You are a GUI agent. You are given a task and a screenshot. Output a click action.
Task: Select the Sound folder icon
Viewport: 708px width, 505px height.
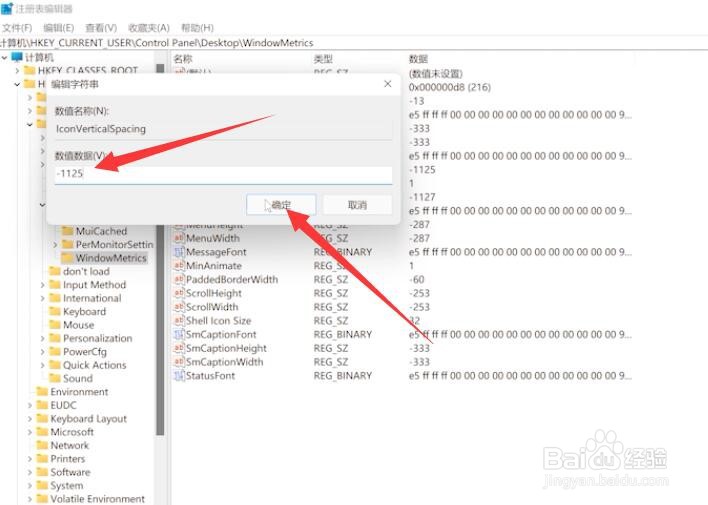[x=55, y=378]
